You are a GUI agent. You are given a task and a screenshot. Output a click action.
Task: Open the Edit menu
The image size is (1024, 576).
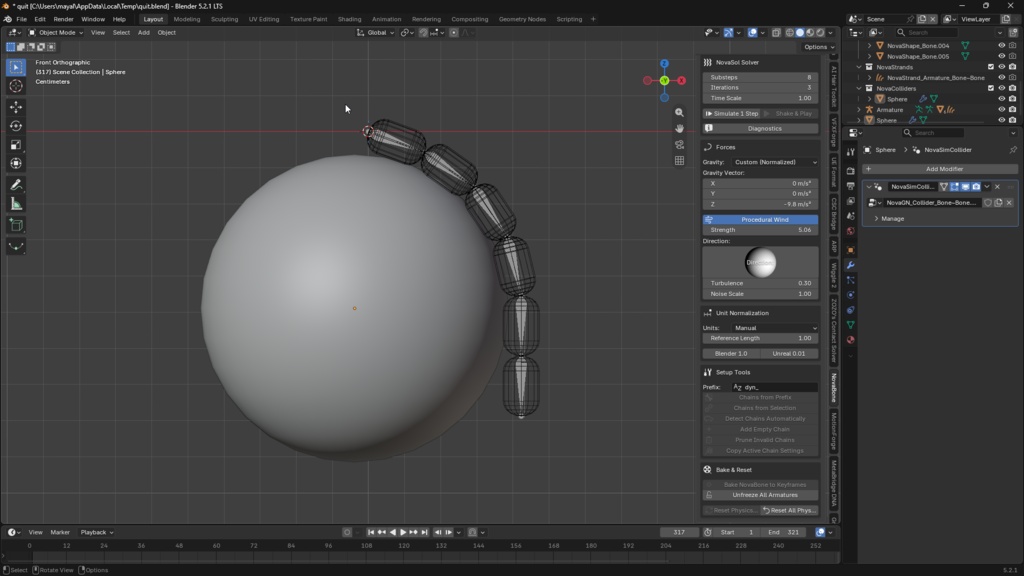40,19
